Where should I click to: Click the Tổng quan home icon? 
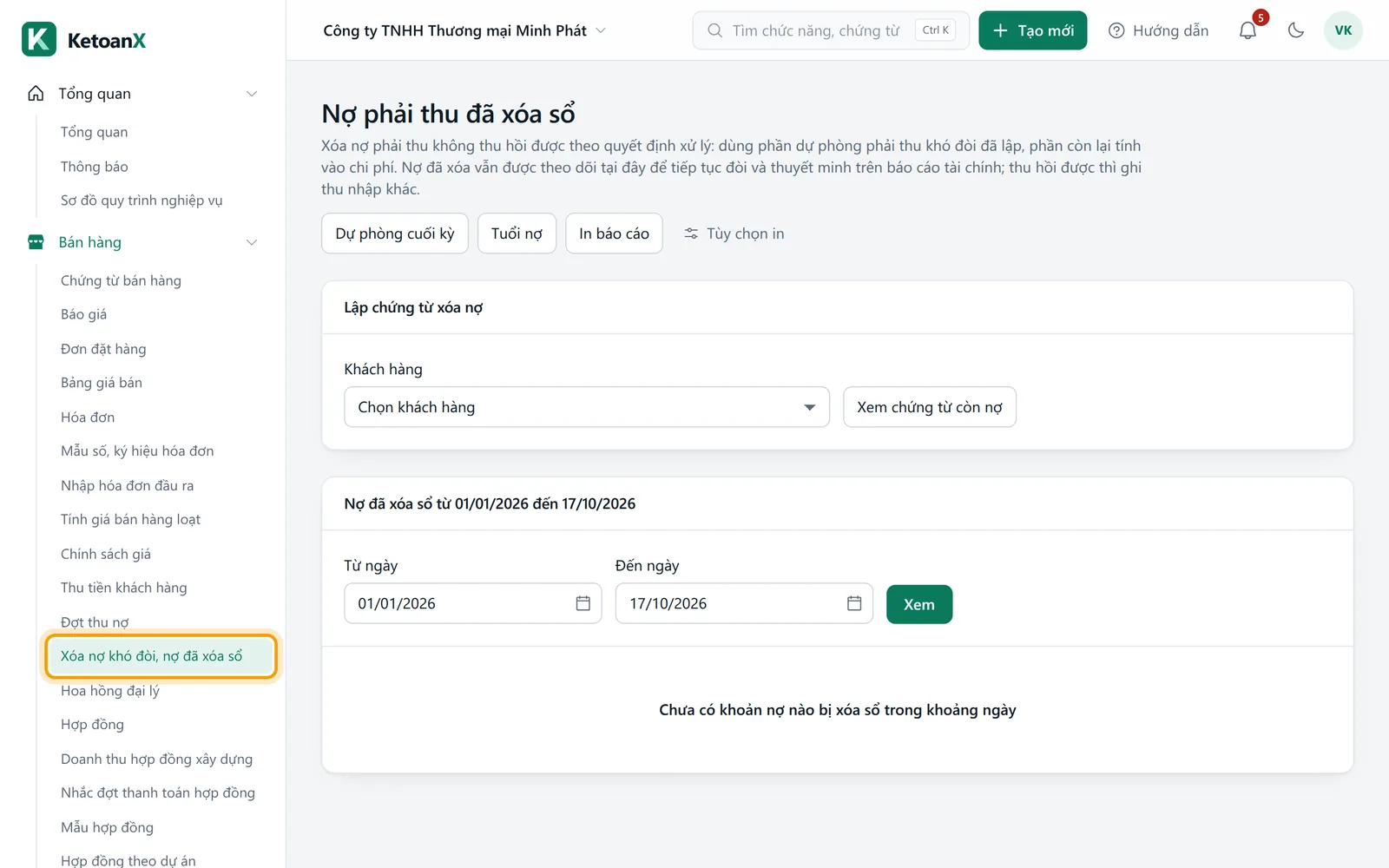[x=36, y=93]
